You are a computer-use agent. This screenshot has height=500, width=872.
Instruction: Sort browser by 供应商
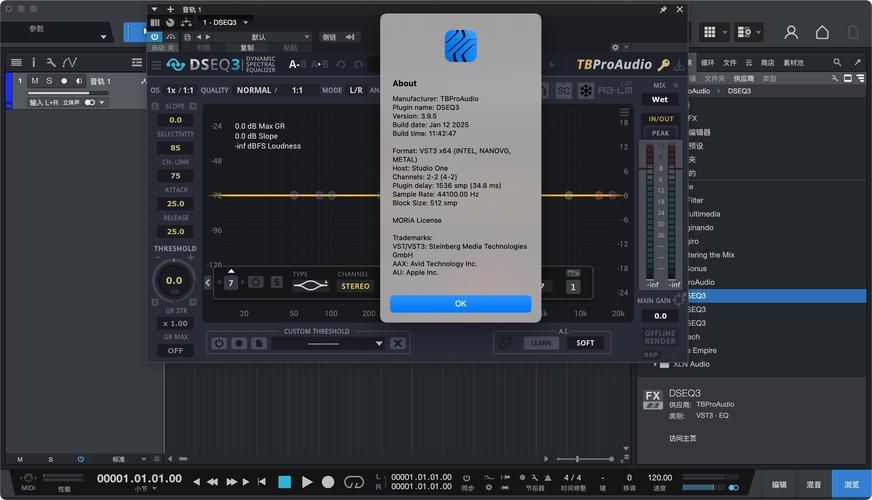pos(744,78)
